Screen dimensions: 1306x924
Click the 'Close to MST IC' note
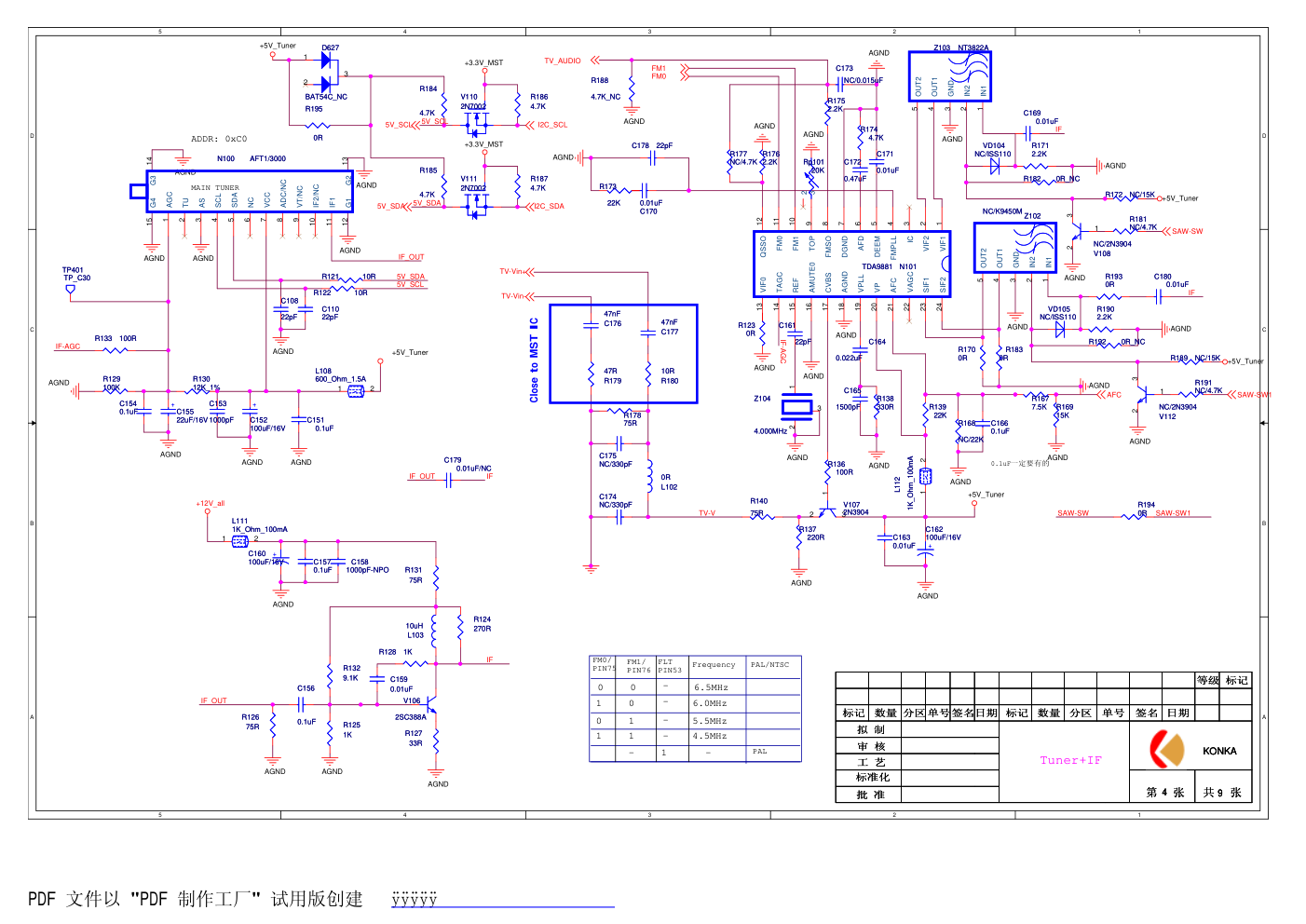534,360
